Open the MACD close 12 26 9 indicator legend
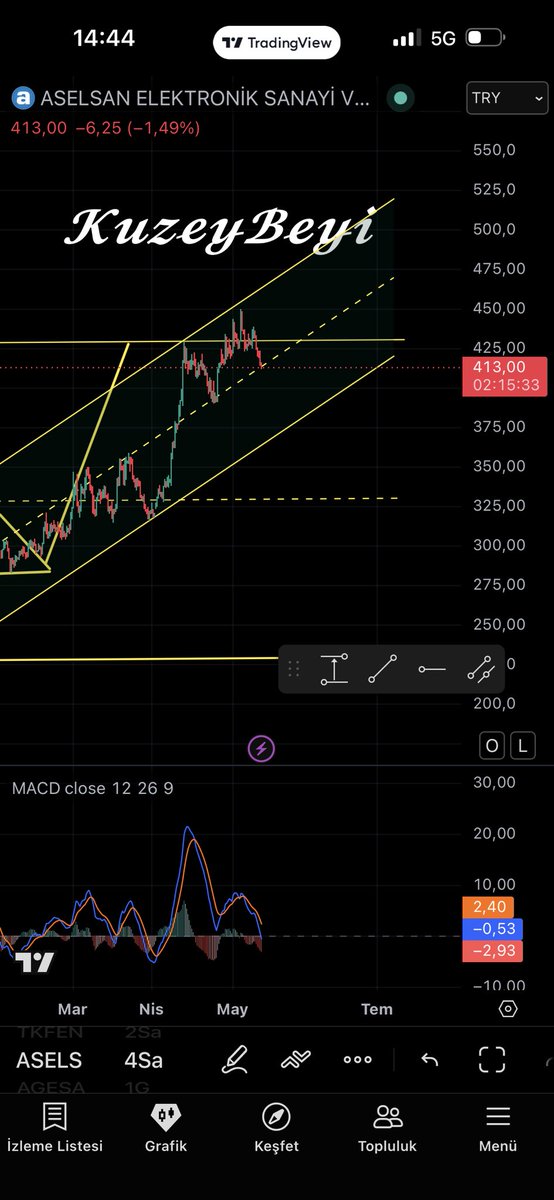Image resolution: width=554 pixels, height=1200 pixels. pyautogui.click(x=92, y=788)
